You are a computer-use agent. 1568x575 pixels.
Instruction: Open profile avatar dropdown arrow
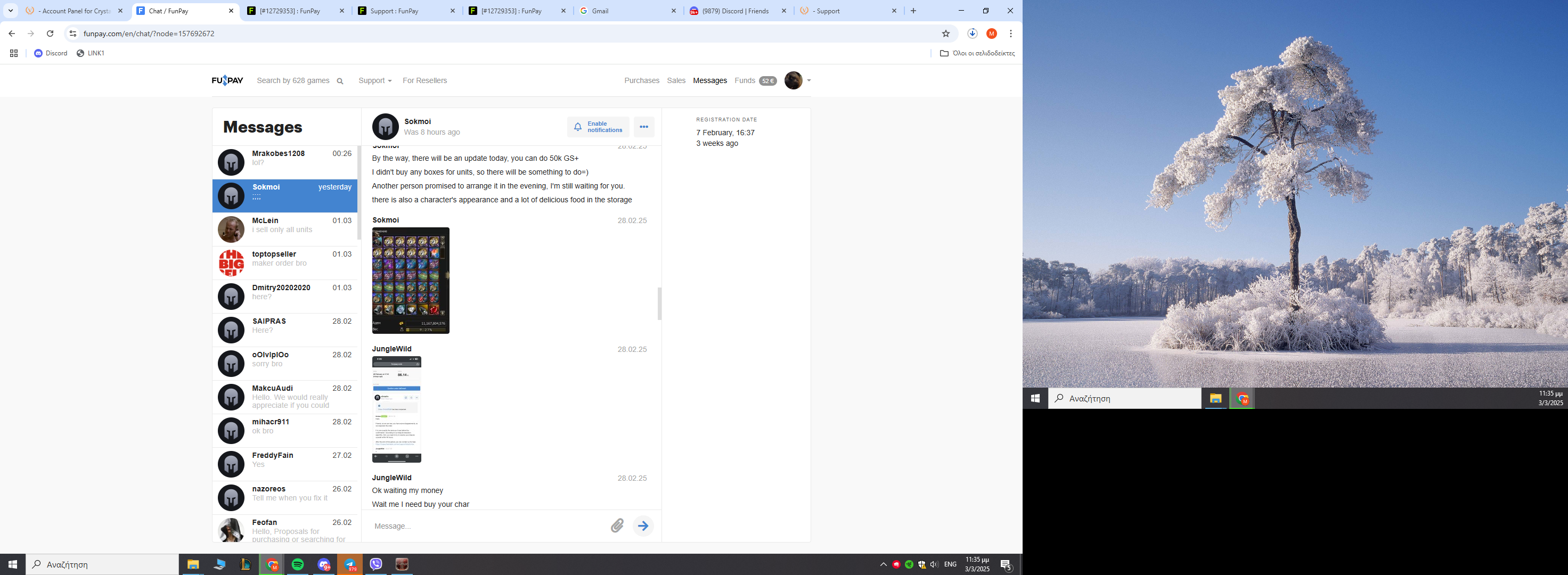click(x=808, y=80)
